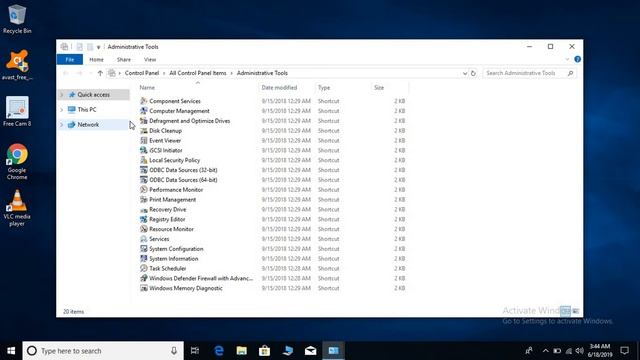Select the Component Services shortcut icon
640x360 pixels.
[144, 101]
